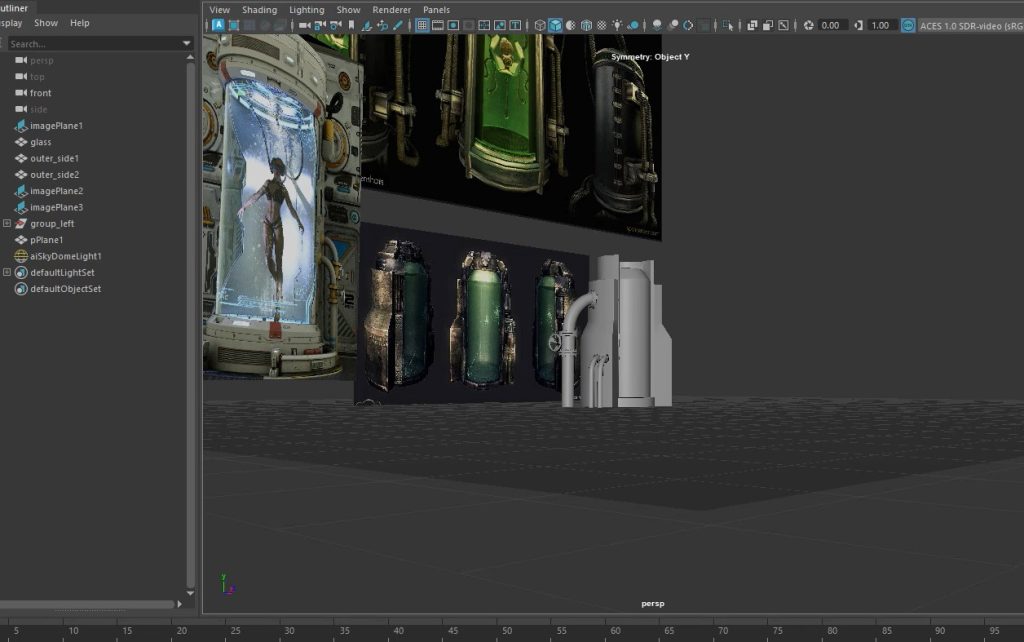
Task: Open the View panel menu
Action: tap(219, 10)
